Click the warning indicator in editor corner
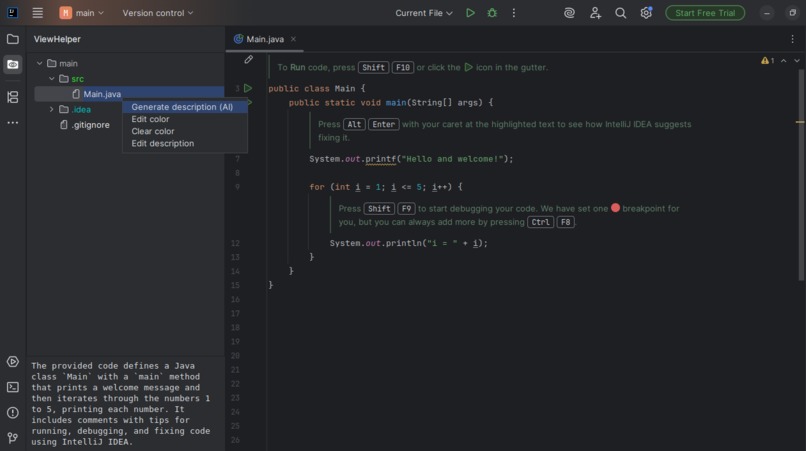Viewport: 806px width, 451px height. click(x=767, y=61)
